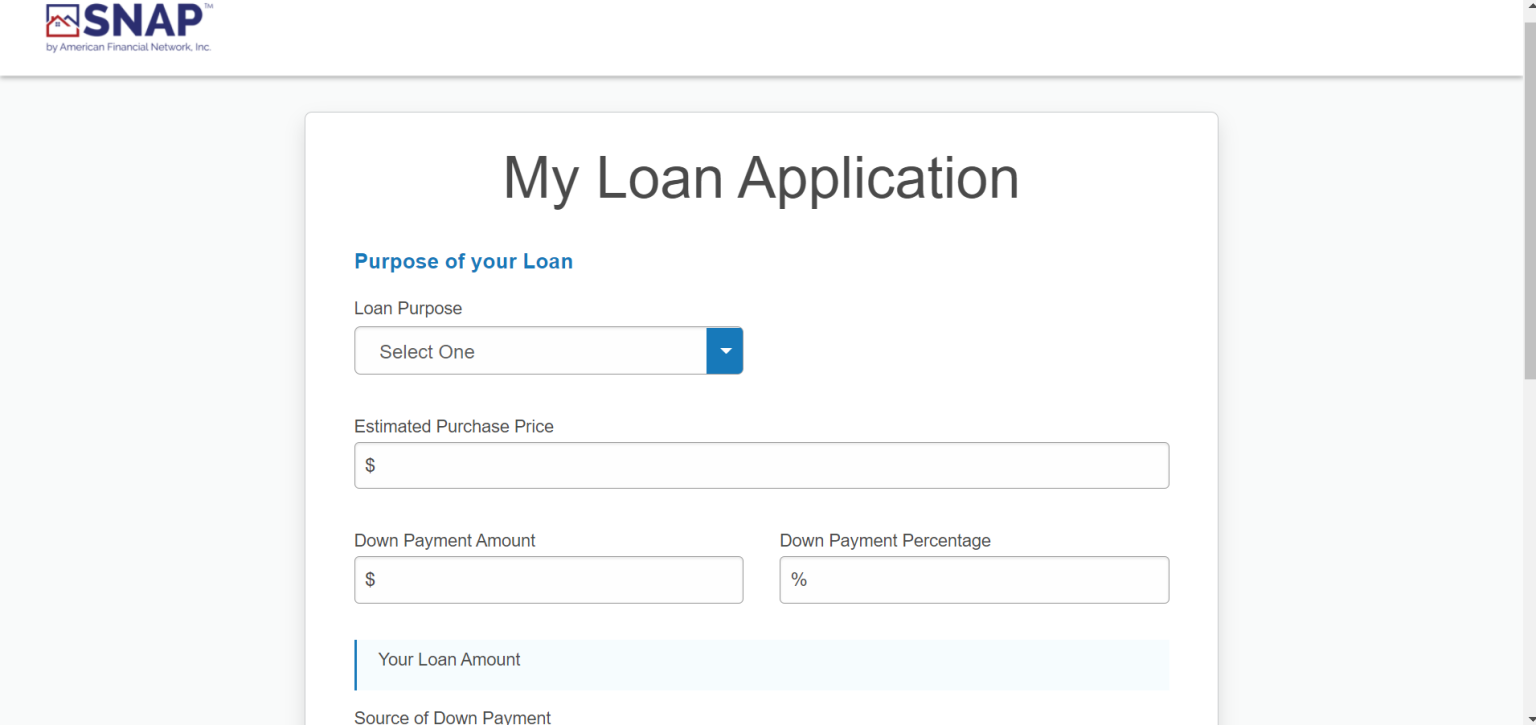1536x725 pixels.
Task: Click the SNAP logo in the header
Action: 129,27
